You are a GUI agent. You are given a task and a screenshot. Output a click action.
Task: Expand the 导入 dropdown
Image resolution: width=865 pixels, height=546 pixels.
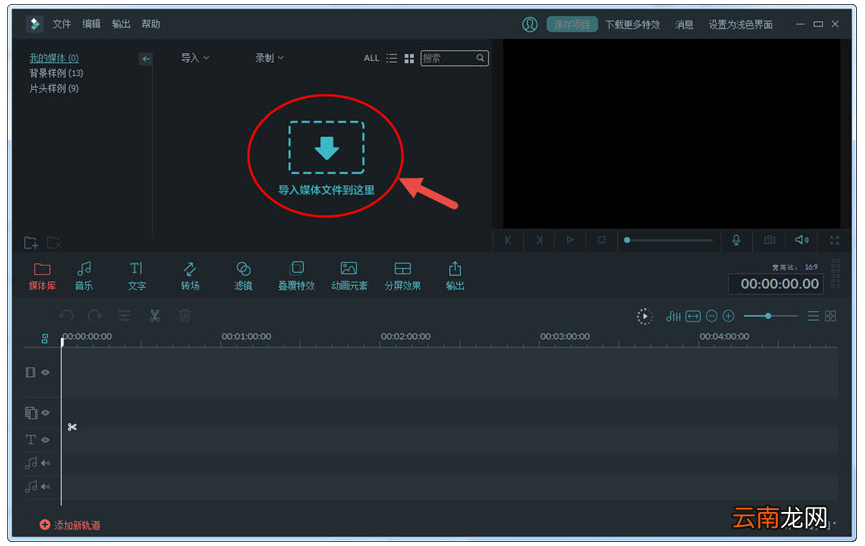(x=195, y=57)
